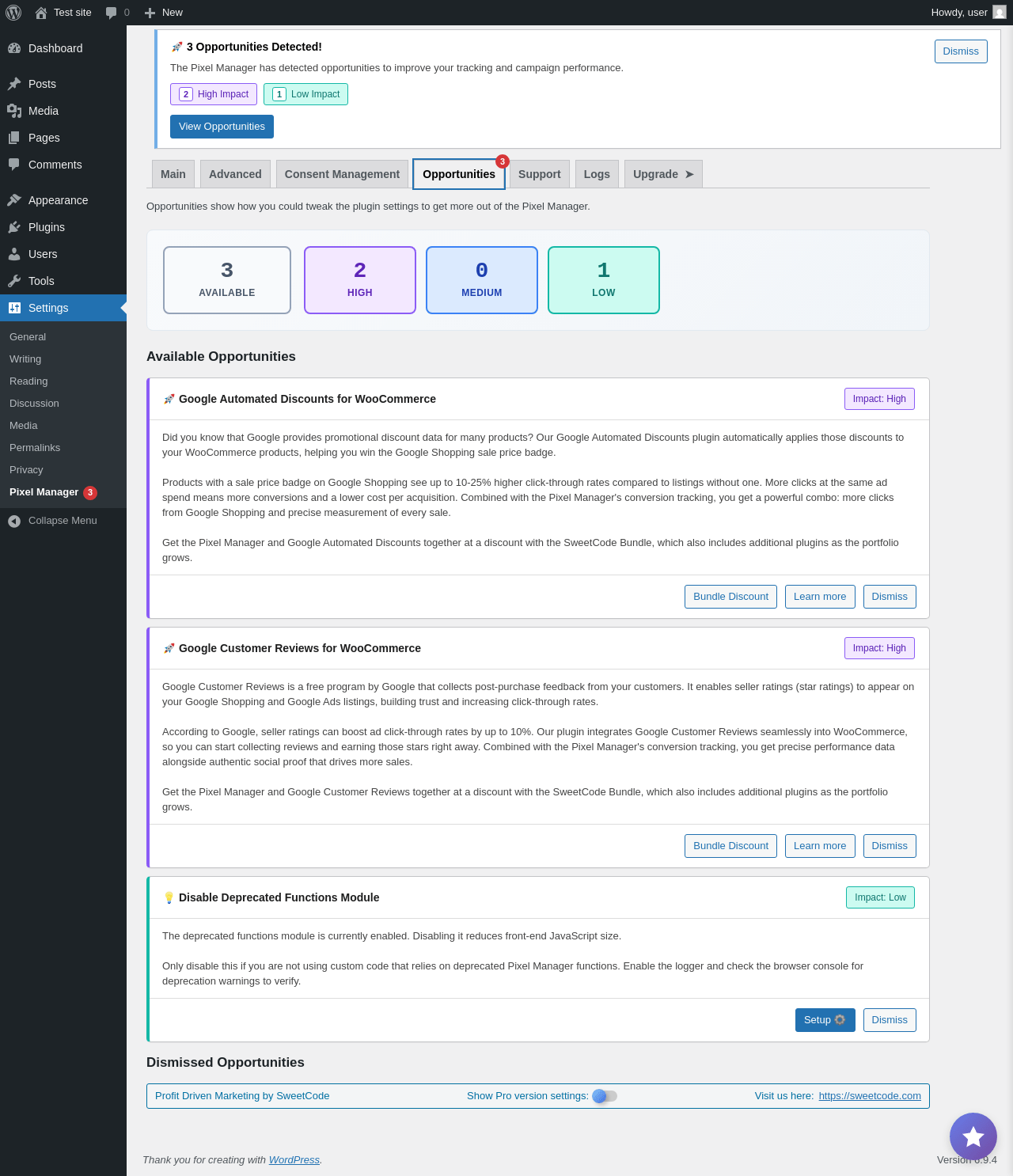Click the High Impact badge in notice
Image resolution: width=1013 pixels, height=1176 pixels.
pyautogui.click(x=214, y=94)
